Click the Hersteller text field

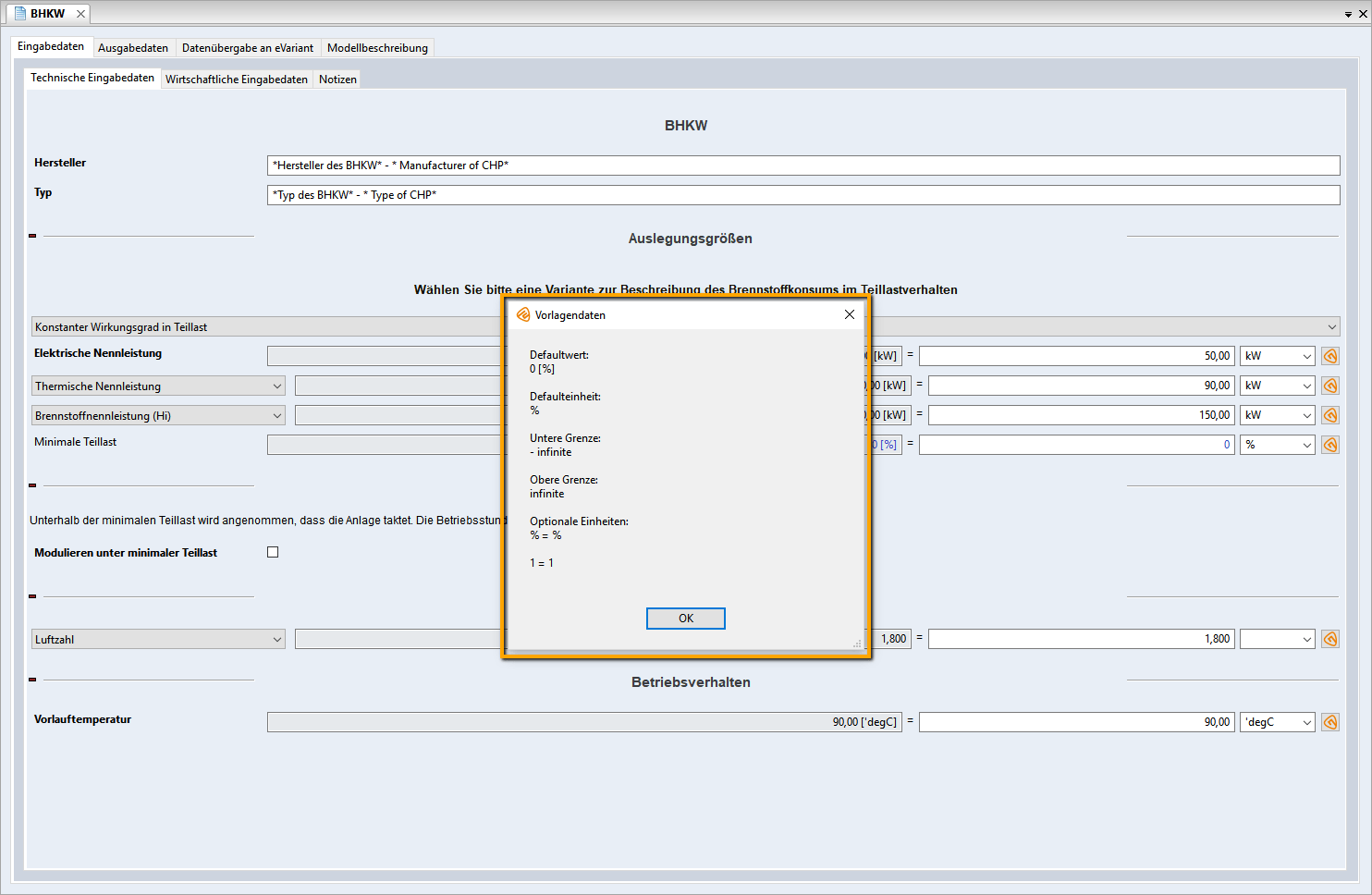(802, 166)
